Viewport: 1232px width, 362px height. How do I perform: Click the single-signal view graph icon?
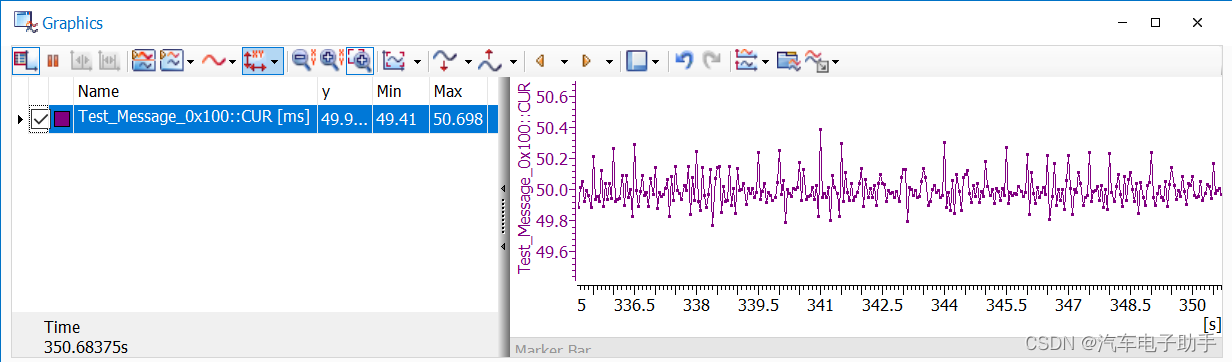tap(143, 61)
